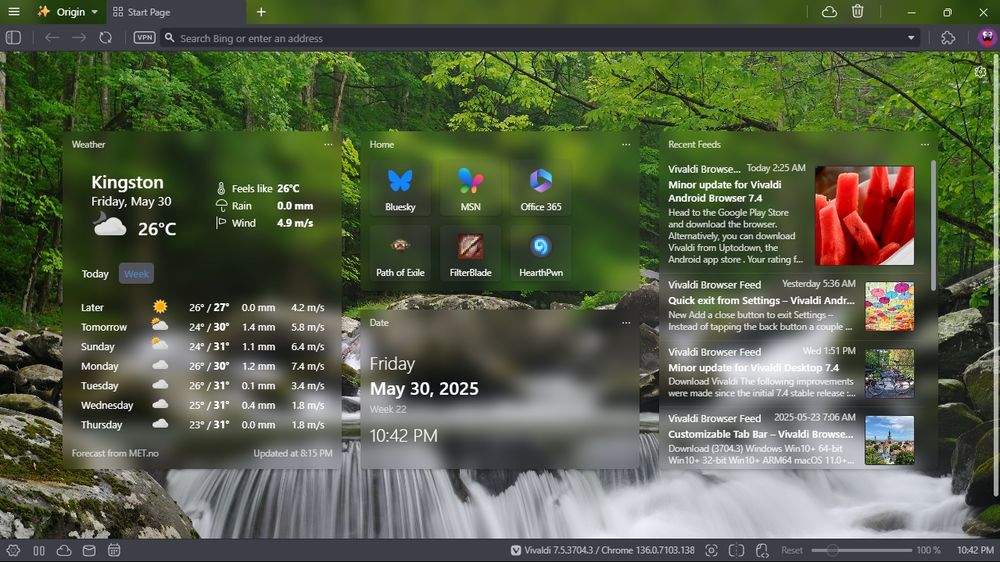Open the HearthPwn speed dial

[541, 253]
